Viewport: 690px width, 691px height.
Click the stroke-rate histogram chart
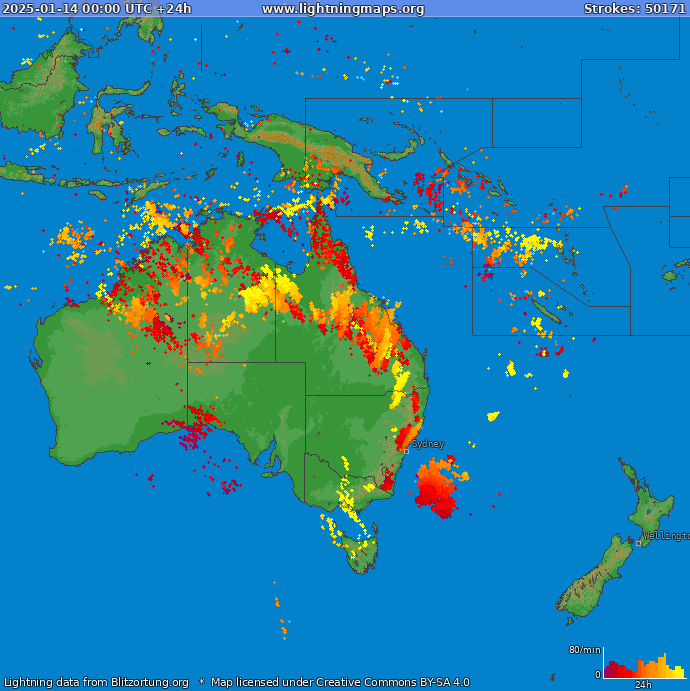[643, 664]
